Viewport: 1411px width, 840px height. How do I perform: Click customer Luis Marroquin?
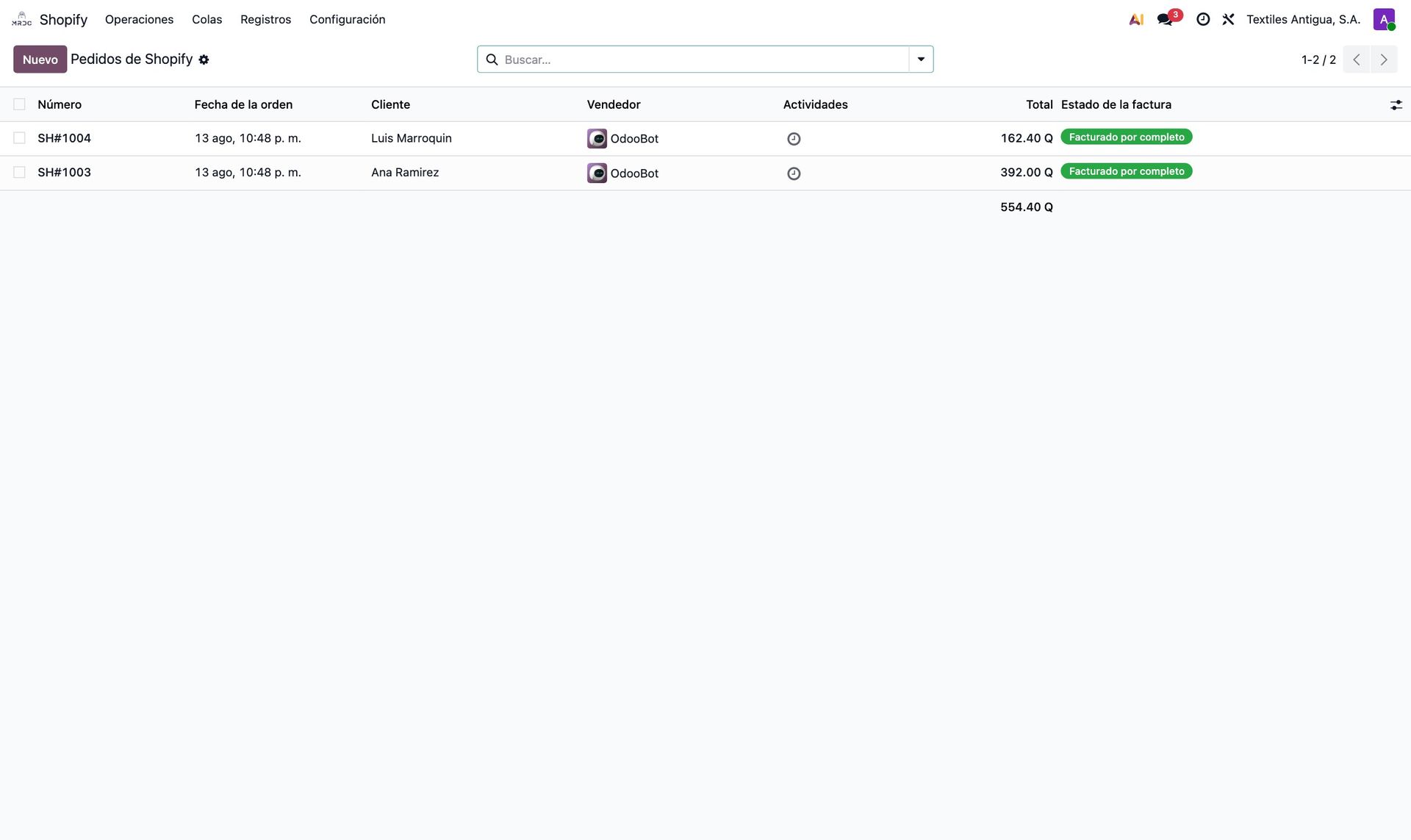[411, 138]
